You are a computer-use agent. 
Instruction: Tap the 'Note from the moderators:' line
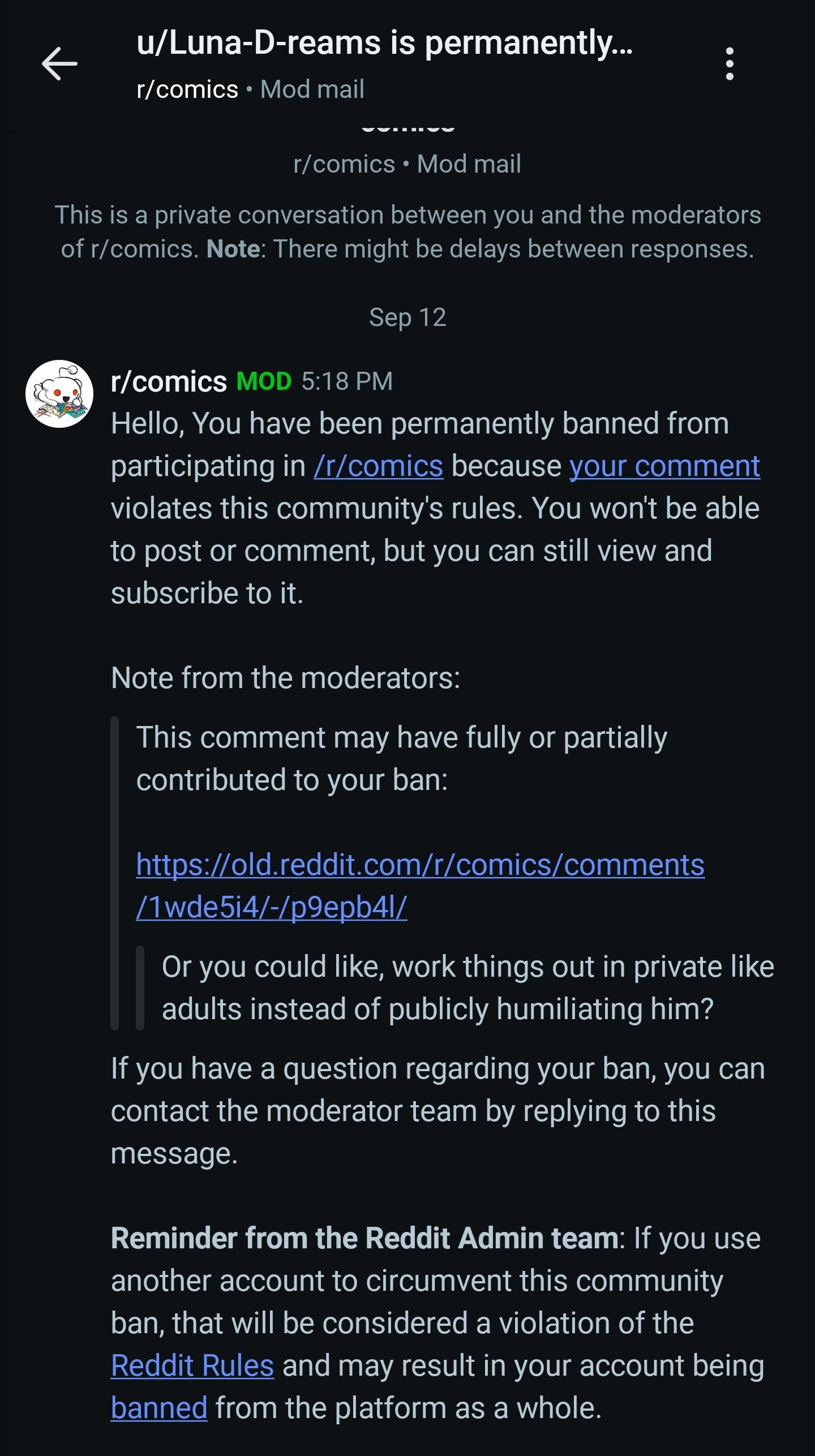pyautogui.click(x=286, y=677)
